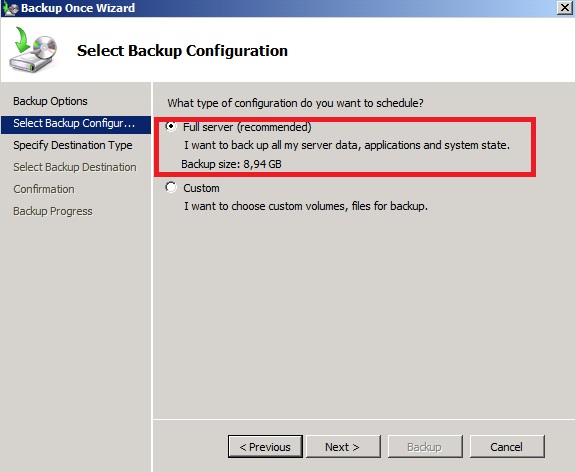Go to Backup Options step
576x472 pixels.
(x=50, y=101)
